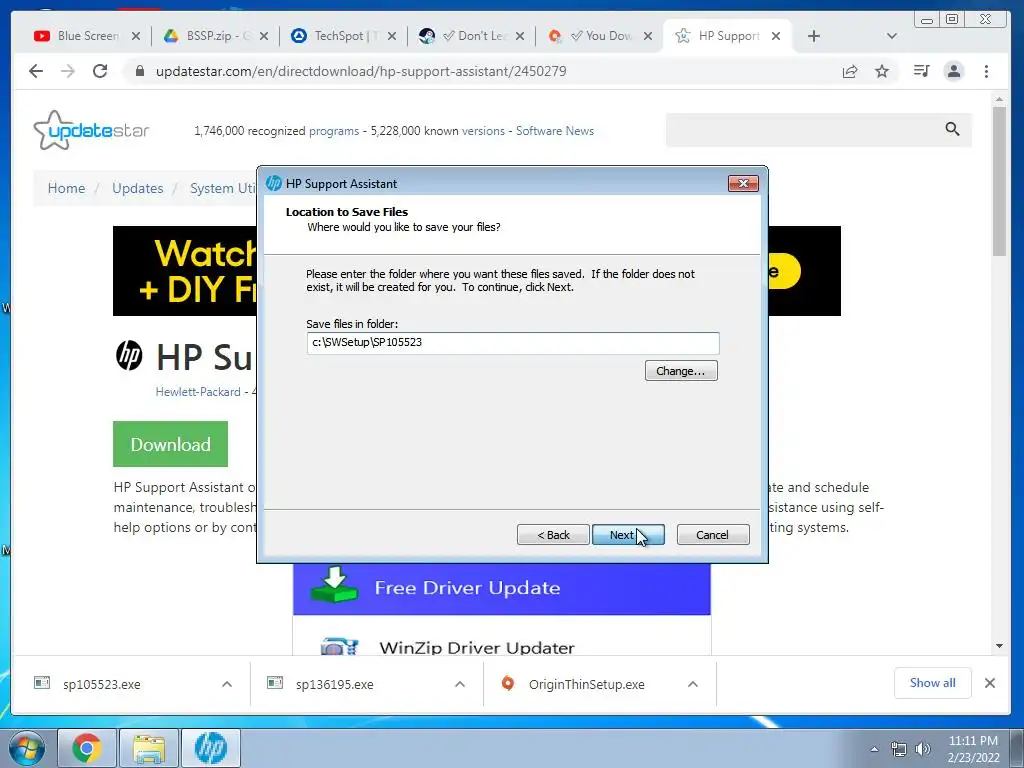Viewport: 1024px width, 768px height.
Task: Close the HP Support Assistant dialog
Action: pyautogui.click(x=743, y=184)
